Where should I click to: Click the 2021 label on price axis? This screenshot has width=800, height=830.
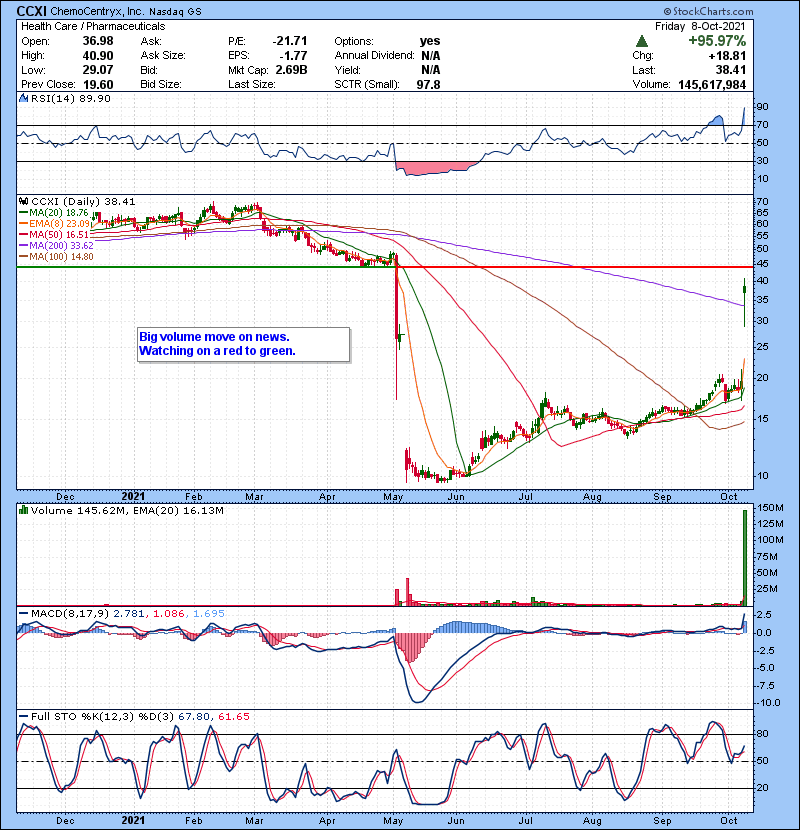[x=133, y=496]
